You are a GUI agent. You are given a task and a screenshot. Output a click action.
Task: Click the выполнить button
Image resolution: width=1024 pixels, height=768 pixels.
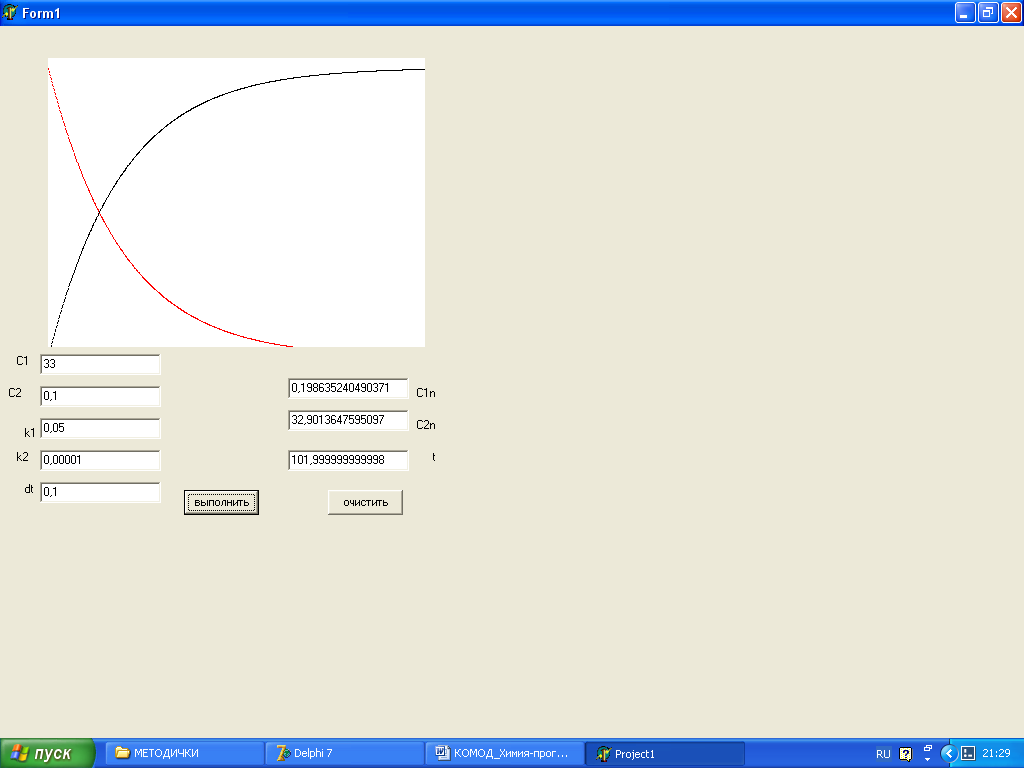[221, 502]
